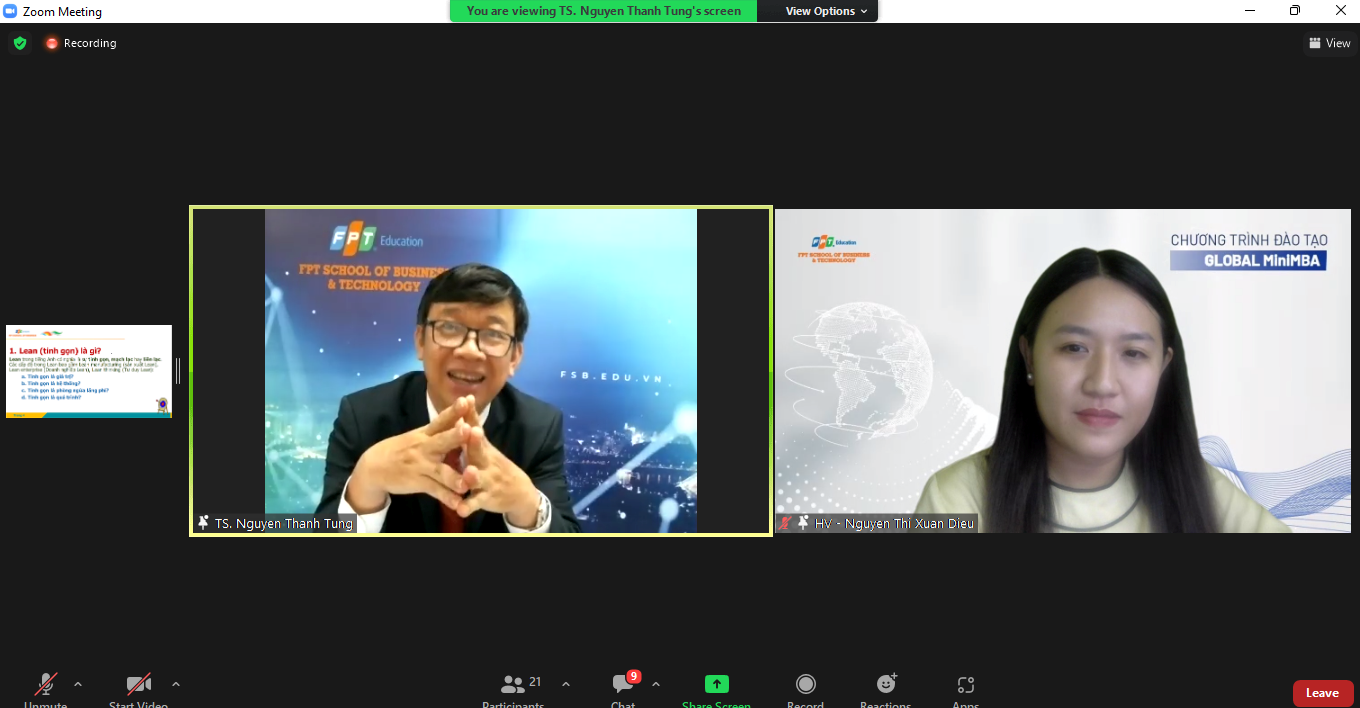The image size is (1360, 708).
Task: Open the Chat panel
Action: 624,687
